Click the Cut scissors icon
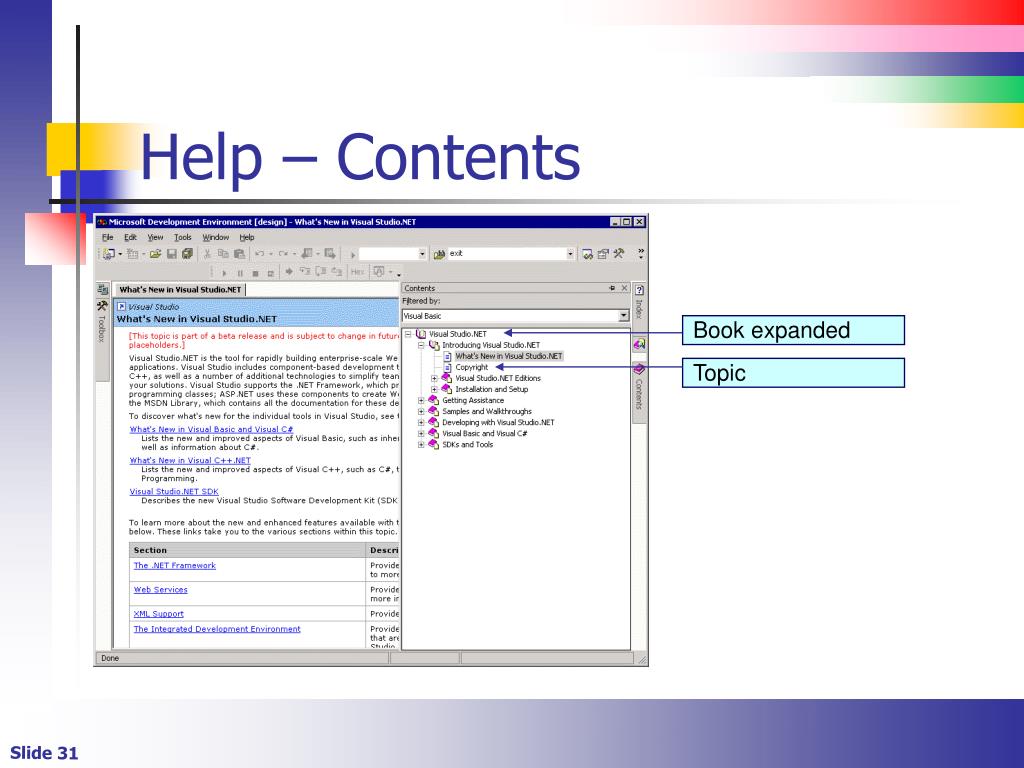 click(208, 253)
